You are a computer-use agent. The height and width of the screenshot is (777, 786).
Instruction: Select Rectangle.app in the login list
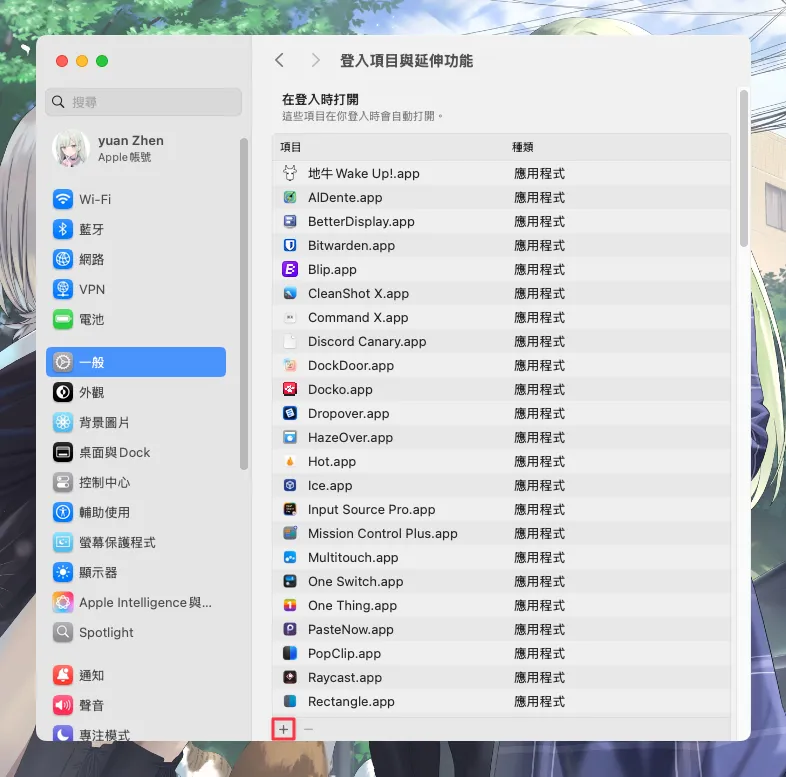click(351, 701)
